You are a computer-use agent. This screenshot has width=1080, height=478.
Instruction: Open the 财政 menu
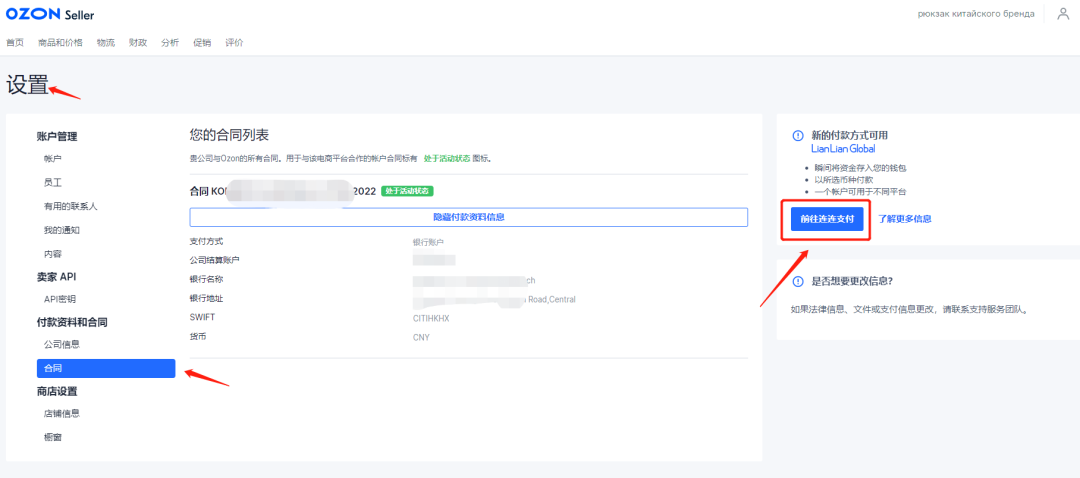coord(138,42)
